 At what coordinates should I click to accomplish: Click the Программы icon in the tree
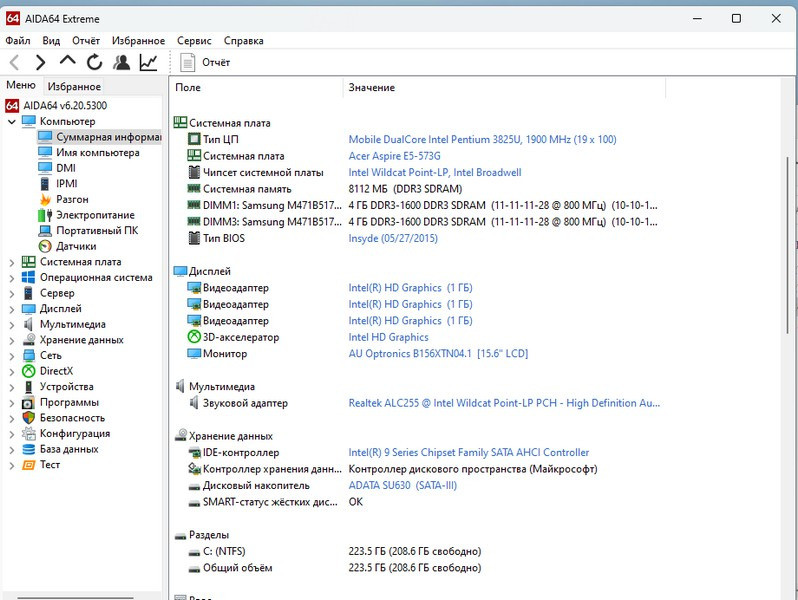tap(28, 403)
